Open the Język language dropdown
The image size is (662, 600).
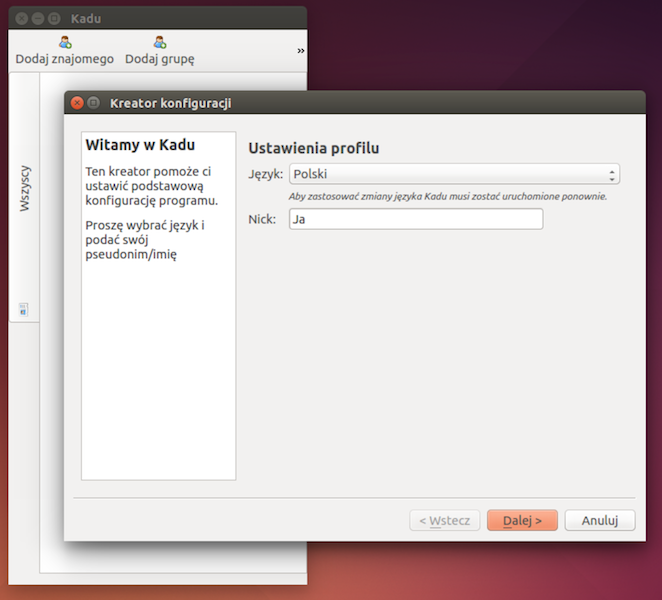click(x=454, y=174)
